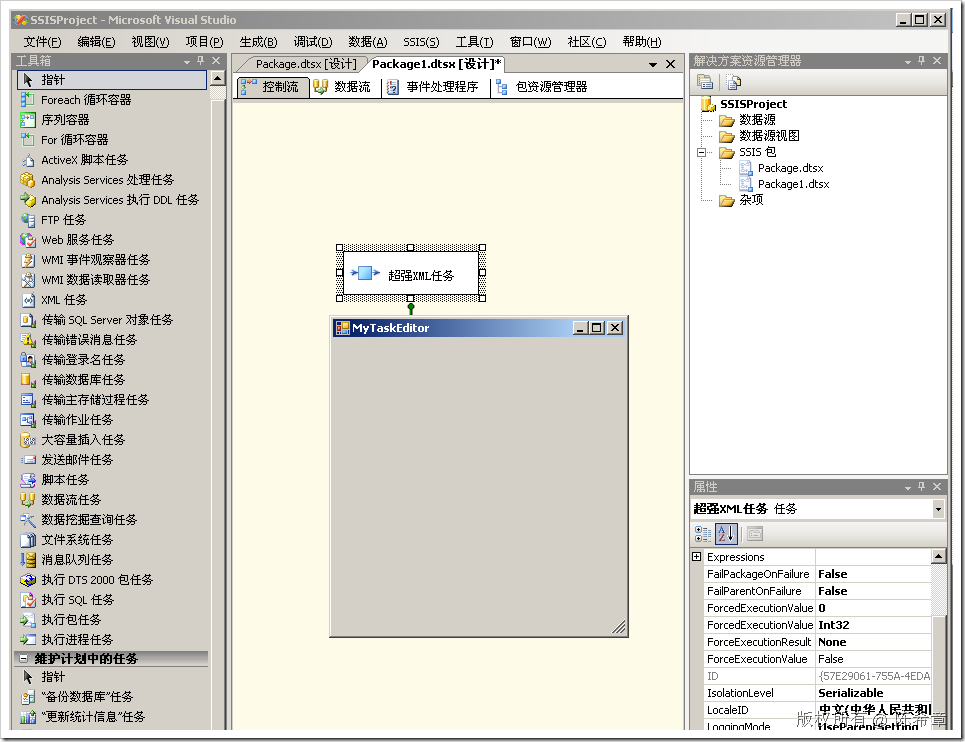The height and width of the screenshot is (742, 965).
Task: Toggle alphabetical sort in properties panel
Action: 726,533
